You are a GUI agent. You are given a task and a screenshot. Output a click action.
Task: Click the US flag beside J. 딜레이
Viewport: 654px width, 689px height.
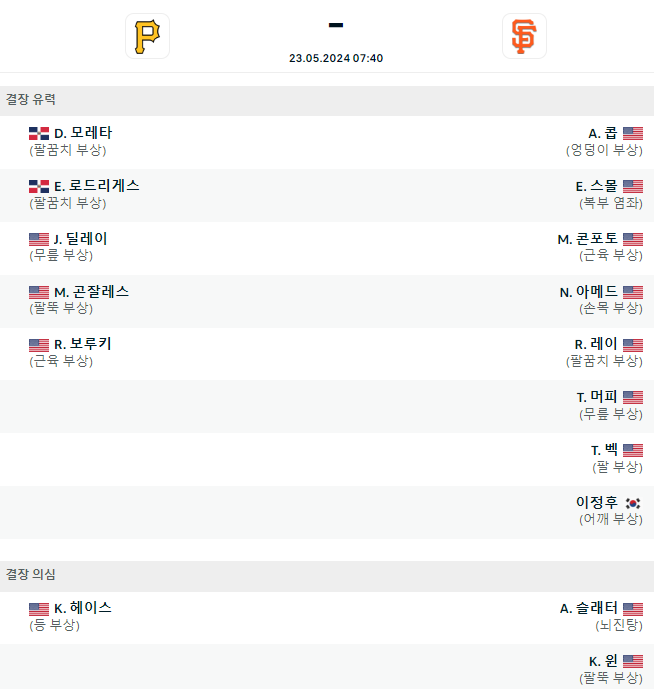pyautogui.click(x=39, y=239)
